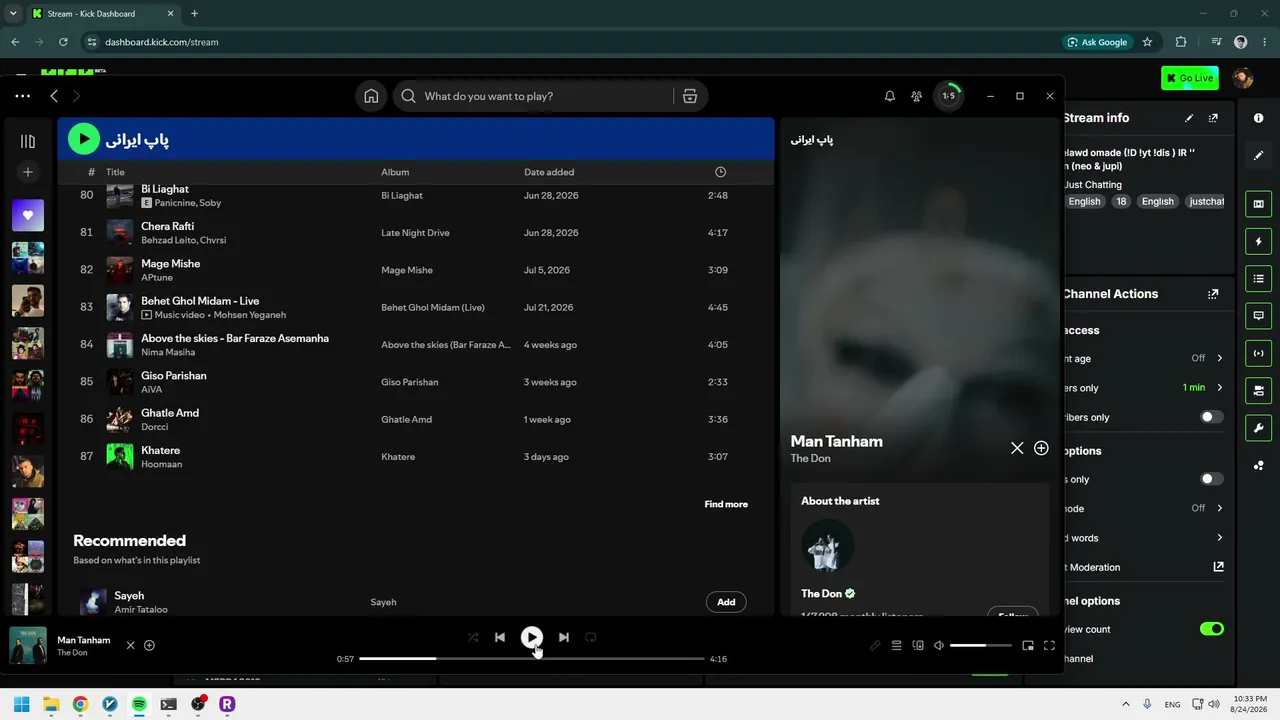Open Spotify from the Windows taskbar
The image size is (1280, 720).
(139, 704)
